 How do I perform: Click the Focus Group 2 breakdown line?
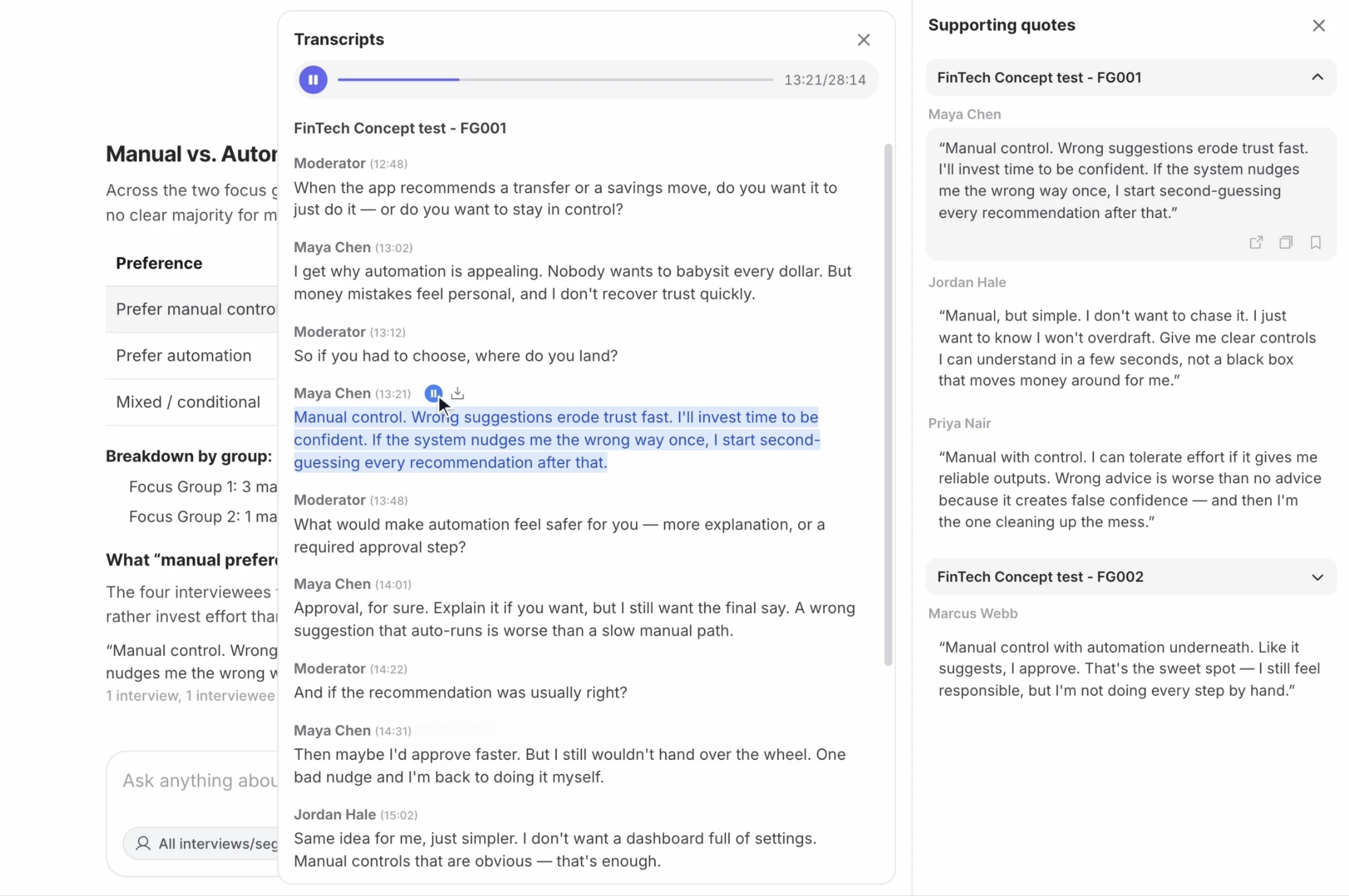point(203,516)
